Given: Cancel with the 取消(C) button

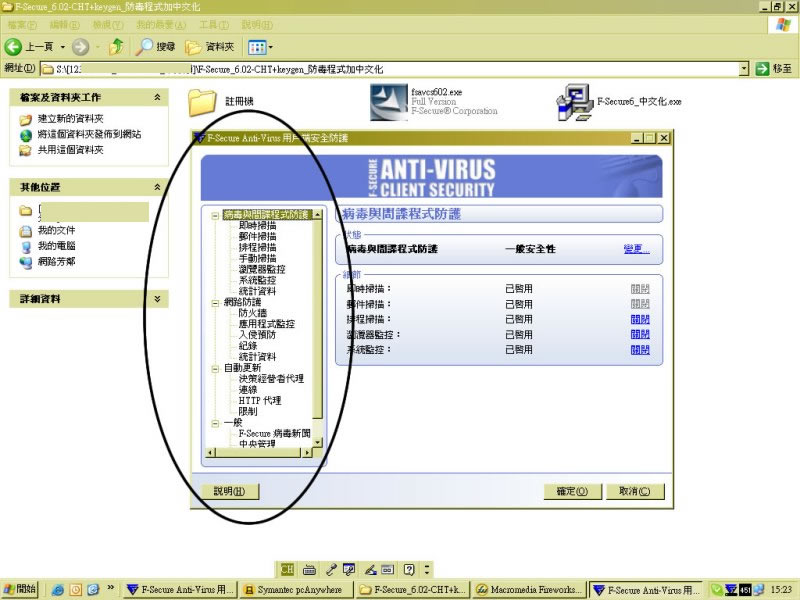Looking at the screenshot, I should coord(635,491).
